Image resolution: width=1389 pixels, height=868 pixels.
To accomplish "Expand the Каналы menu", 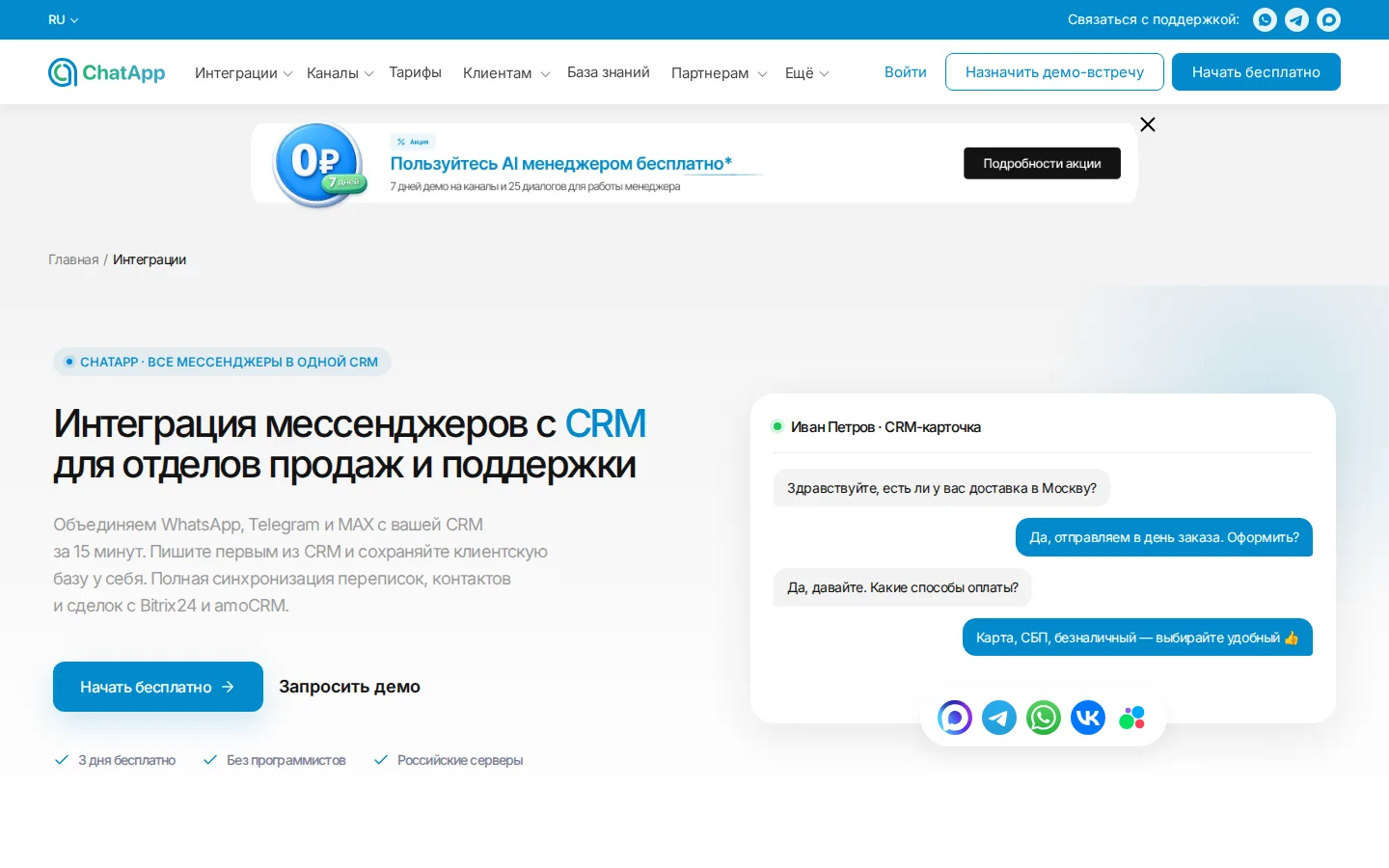I will pyautogui.click(x=340, y=73).
